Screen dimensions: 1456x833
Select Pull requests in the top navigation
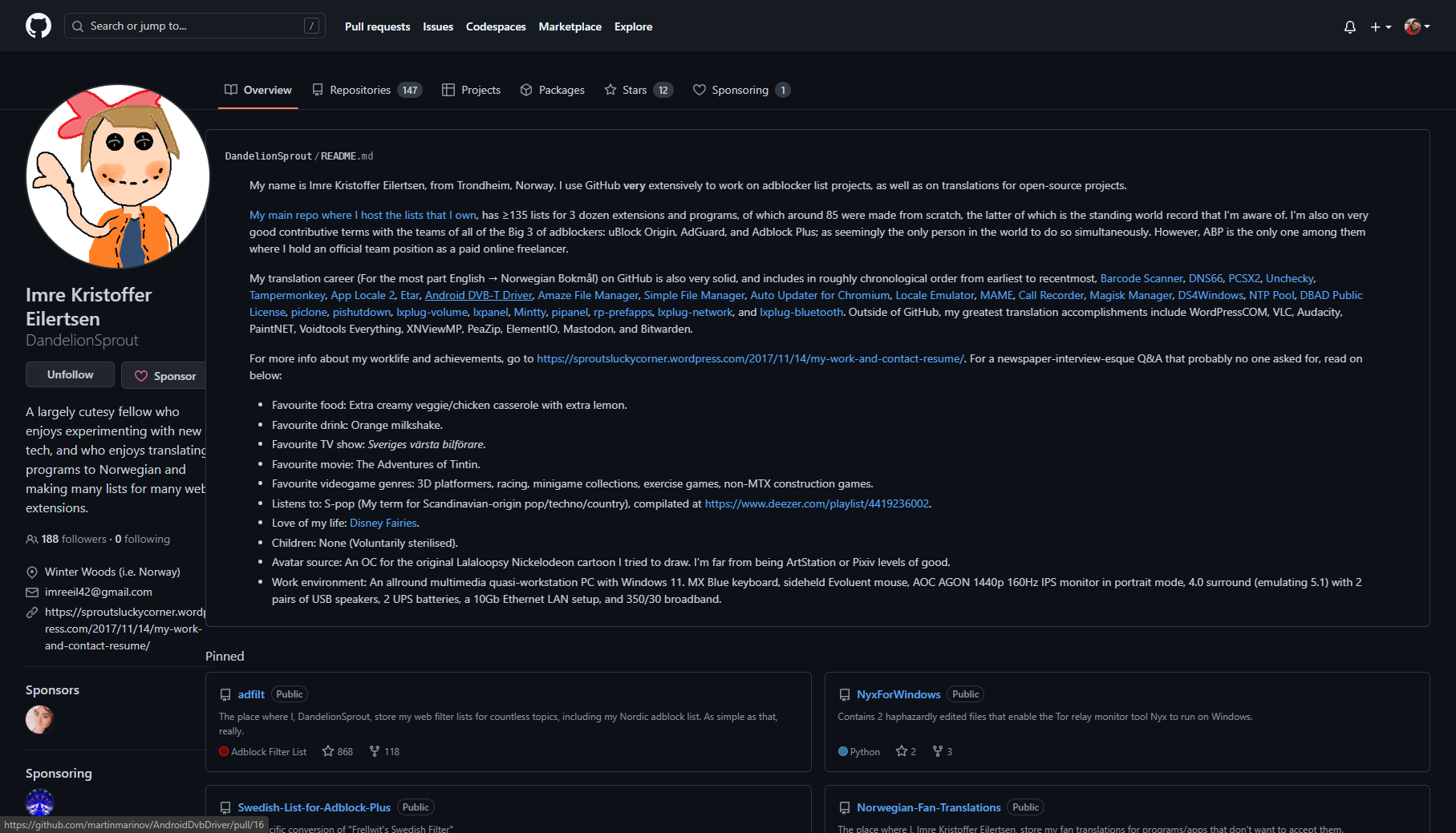pos(377,26)
